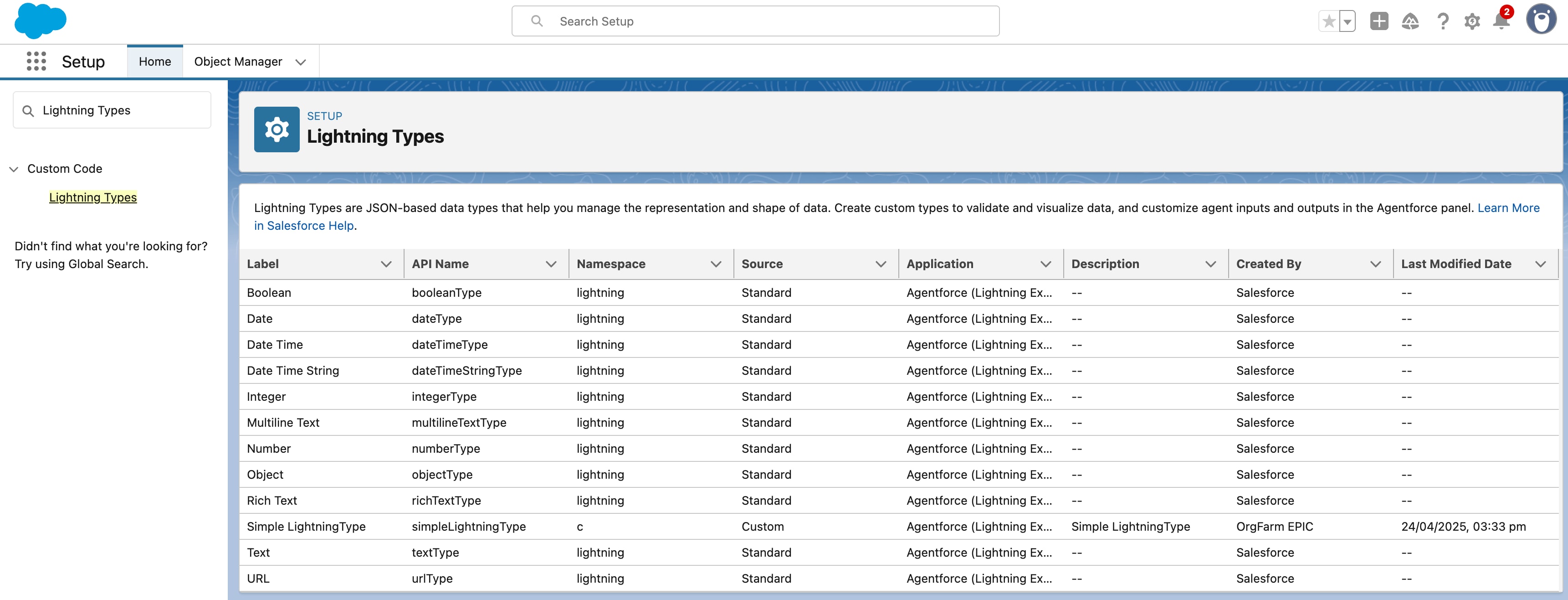Open the favorites list dropdown arrow

tap(1348, 21)
